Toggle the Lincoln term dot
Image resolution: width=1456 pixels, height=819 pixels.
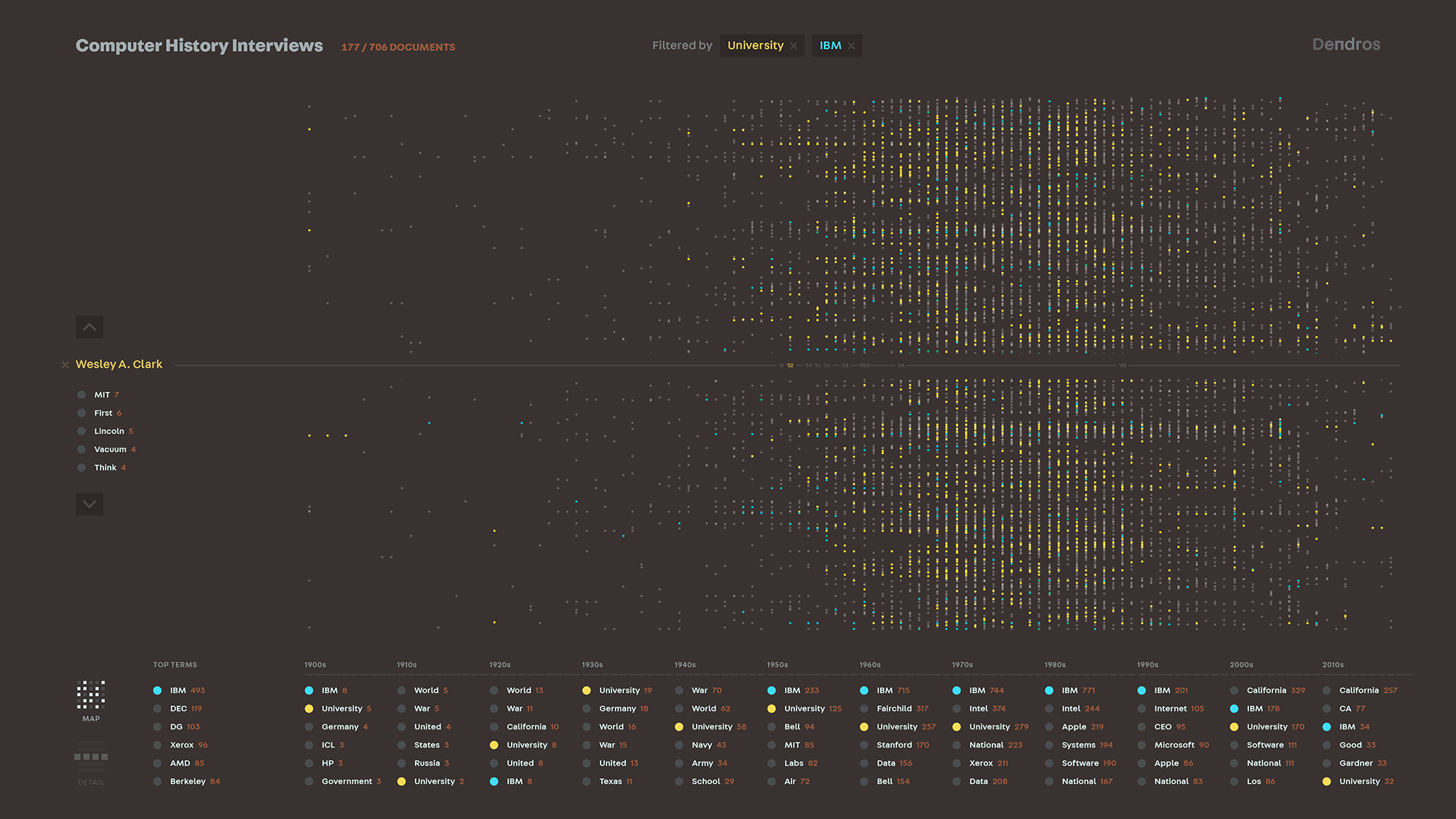(x=82, y=431)
